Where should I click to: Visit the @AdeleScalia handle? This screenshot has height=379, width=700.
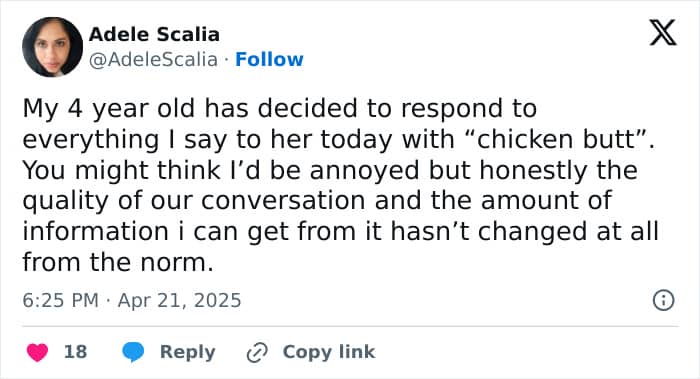[153, 59]
